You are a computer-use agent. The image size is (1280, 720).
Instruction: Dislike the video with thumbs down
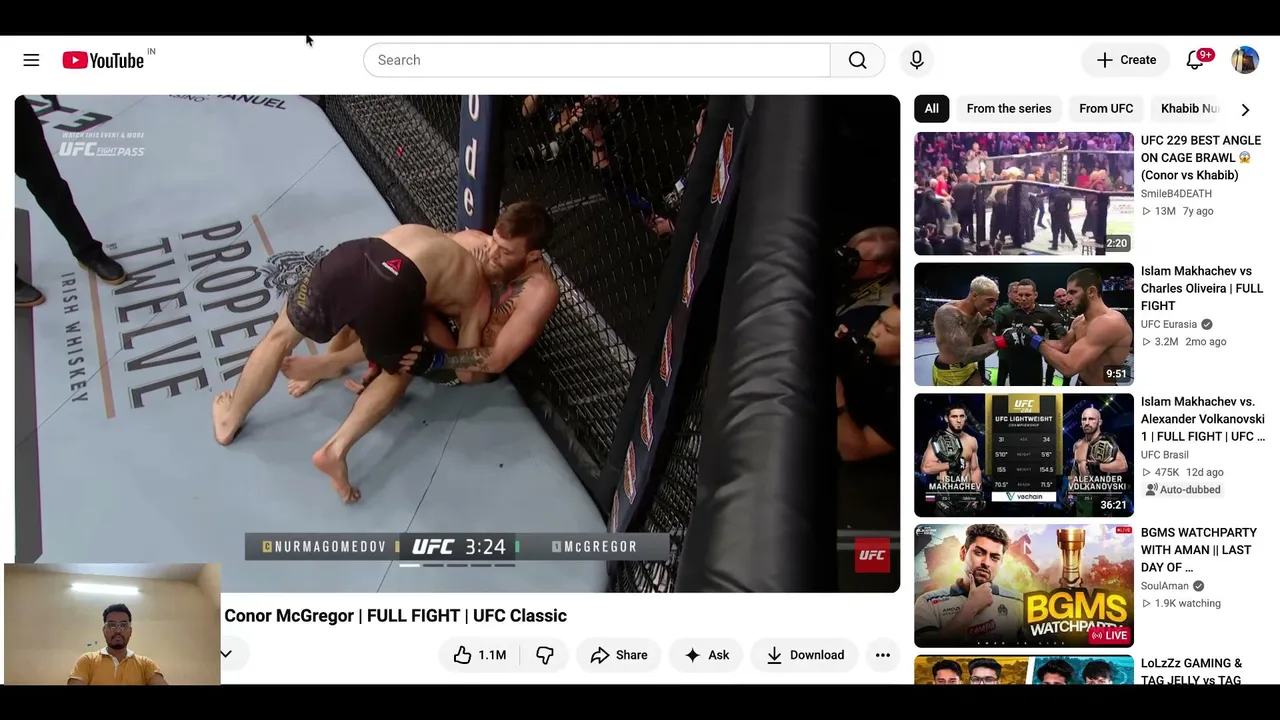[545, 655]
